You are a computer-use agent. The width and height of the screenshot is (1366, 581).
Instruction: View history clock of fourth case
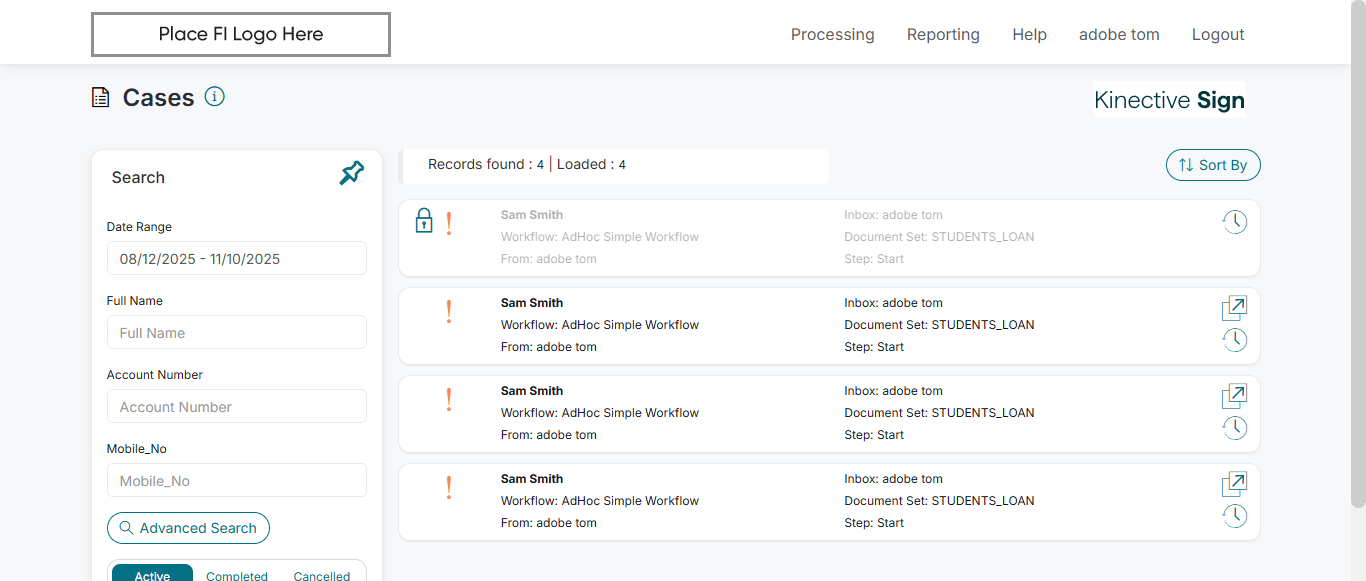pyautogui.click(x=1235, y=516)
